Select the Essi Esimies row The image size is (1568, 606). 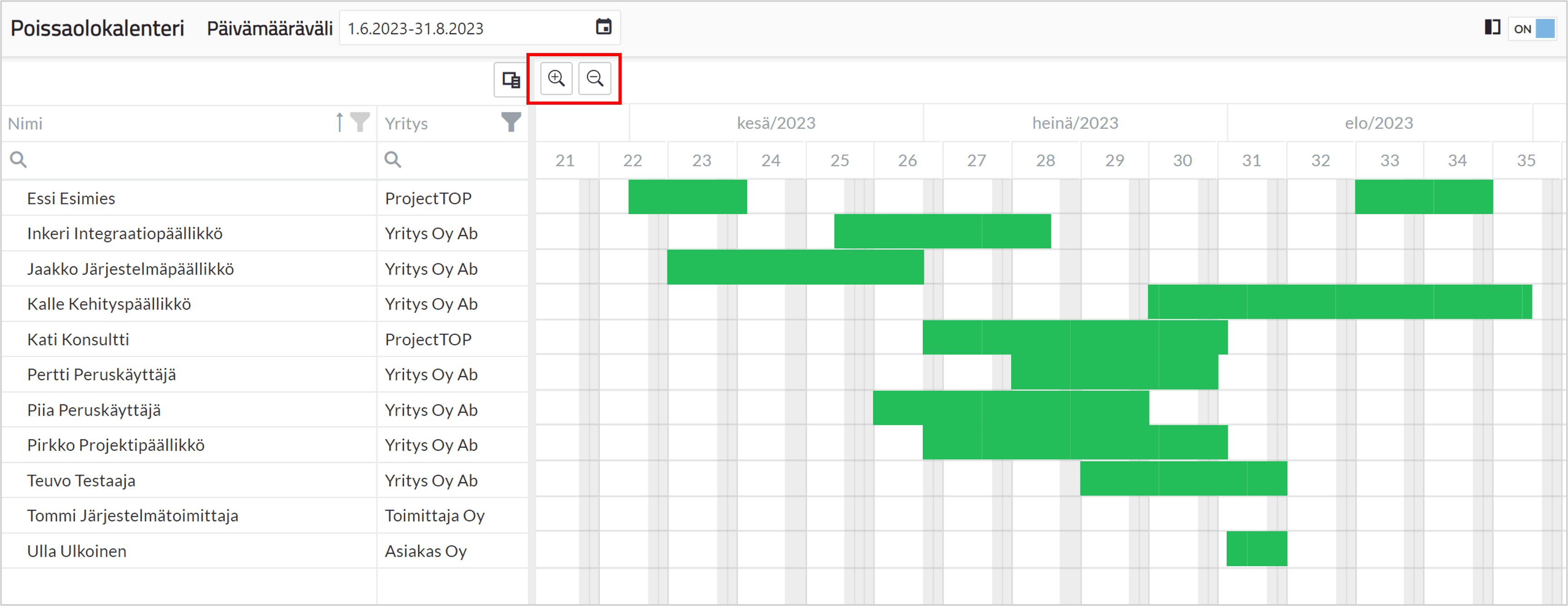pos(265,199)
